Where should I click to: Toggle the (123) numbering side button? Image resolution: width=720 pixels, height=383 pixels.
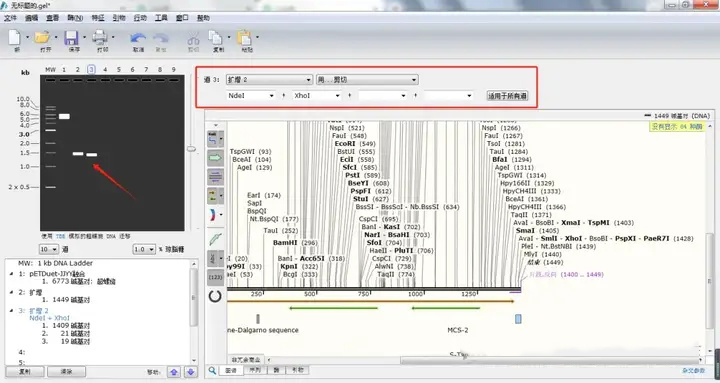[x=215, y=277]
